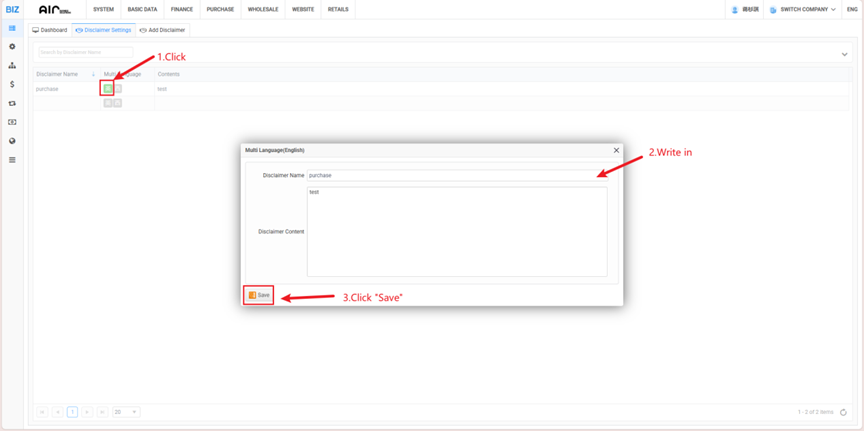Sort by Disclaimer Name column header
Screen dimensions: 864x431
(57, 74)
